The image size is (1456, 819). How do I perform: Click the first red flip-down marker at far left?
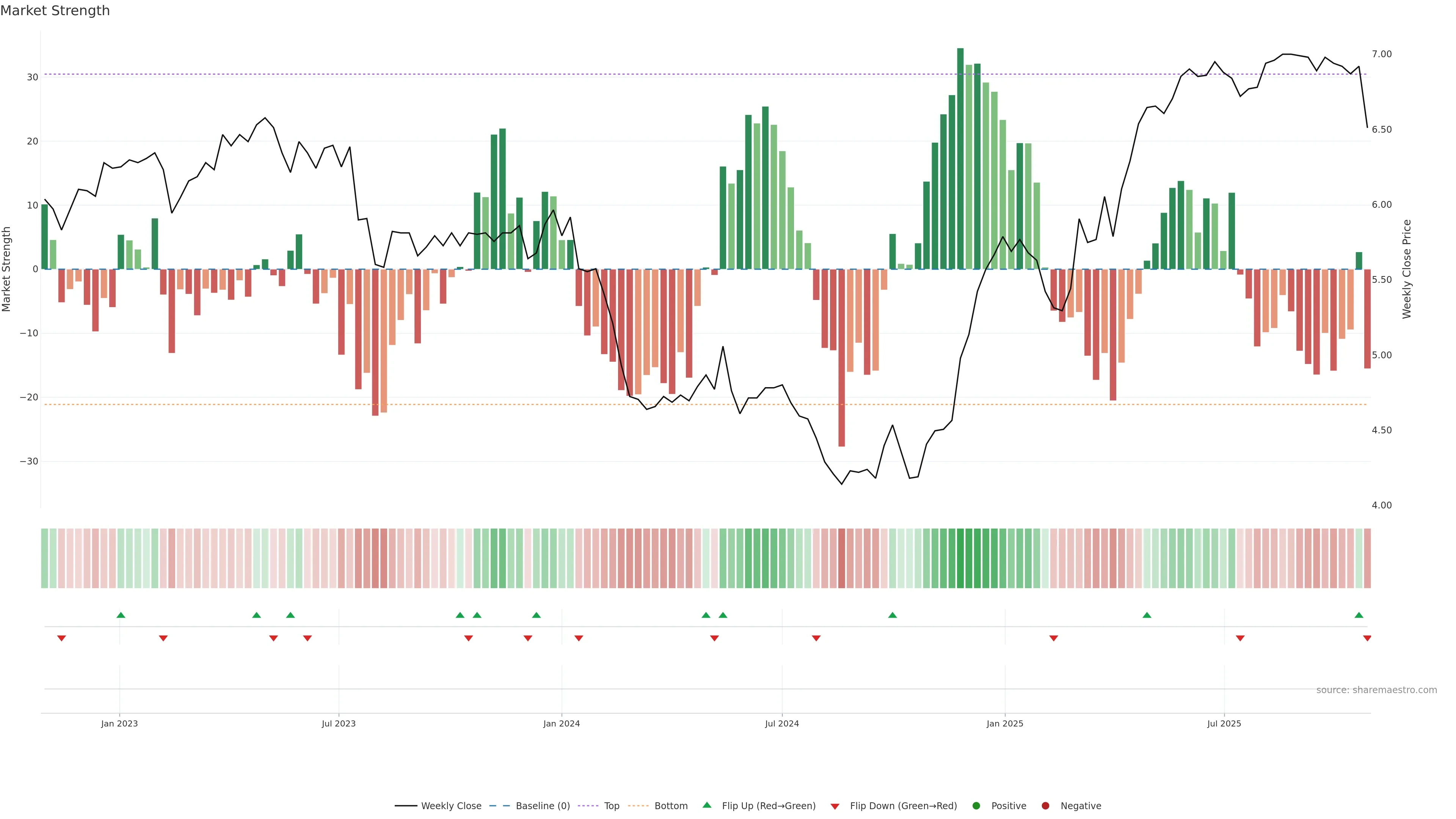[x=61, y=639]
